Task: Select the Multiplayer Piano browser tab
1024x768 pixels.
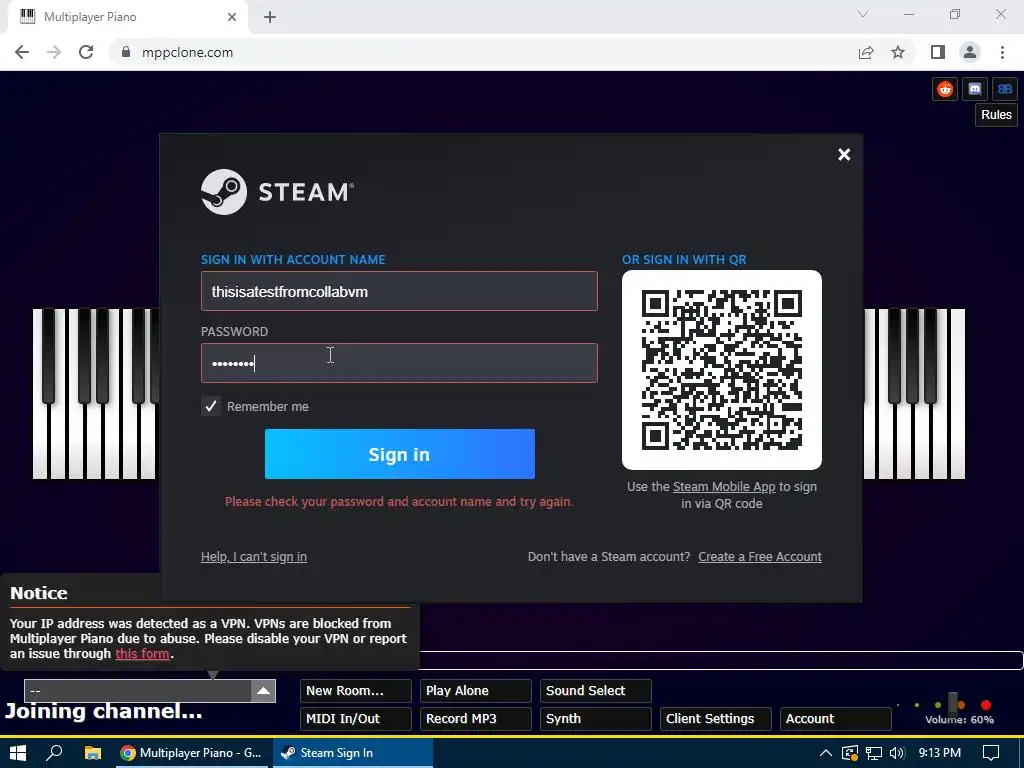Action: click(x=127, y=17)
